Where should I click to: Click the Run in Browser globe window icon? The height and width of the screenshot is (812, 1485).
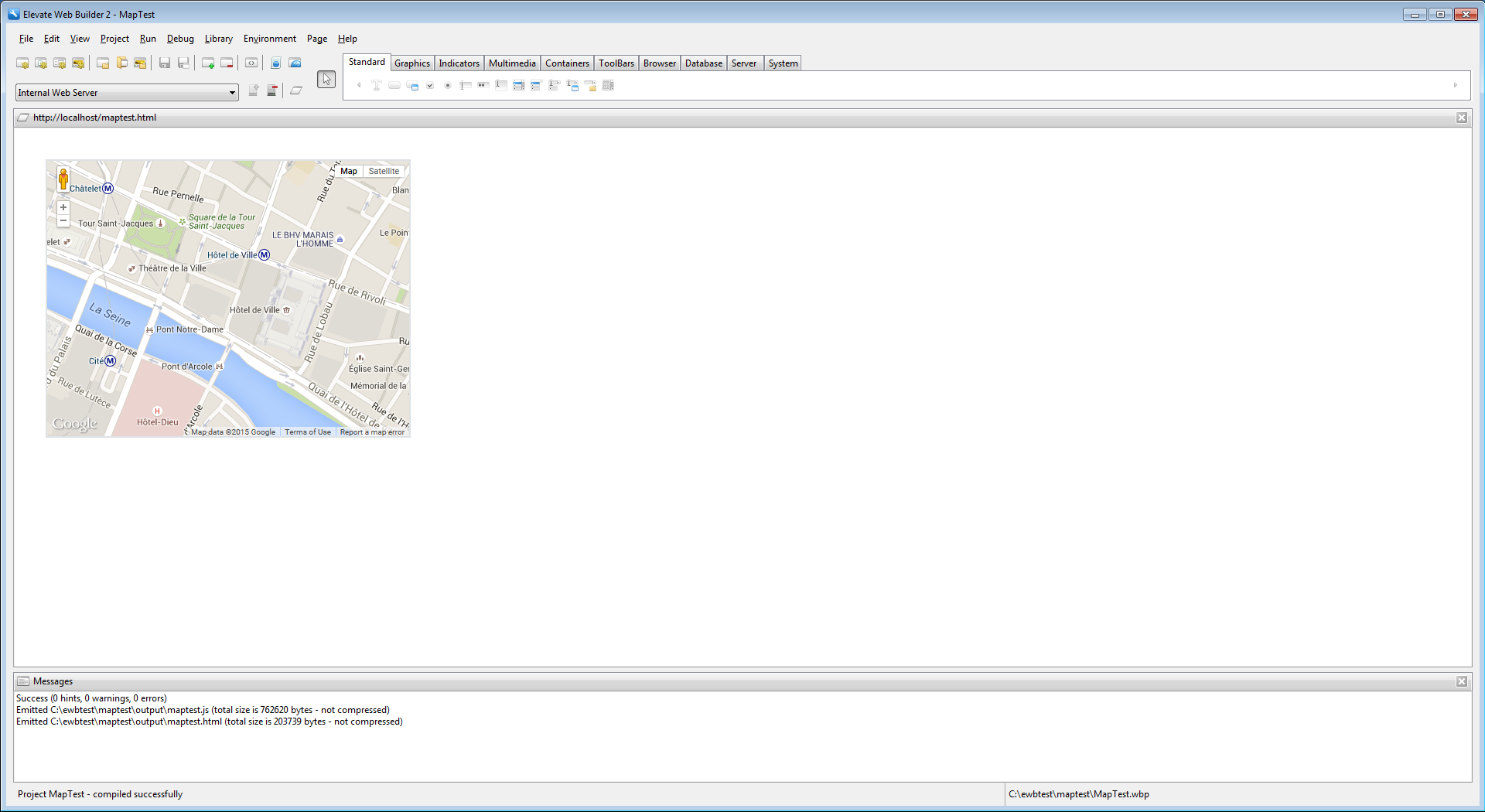[295, 63]
